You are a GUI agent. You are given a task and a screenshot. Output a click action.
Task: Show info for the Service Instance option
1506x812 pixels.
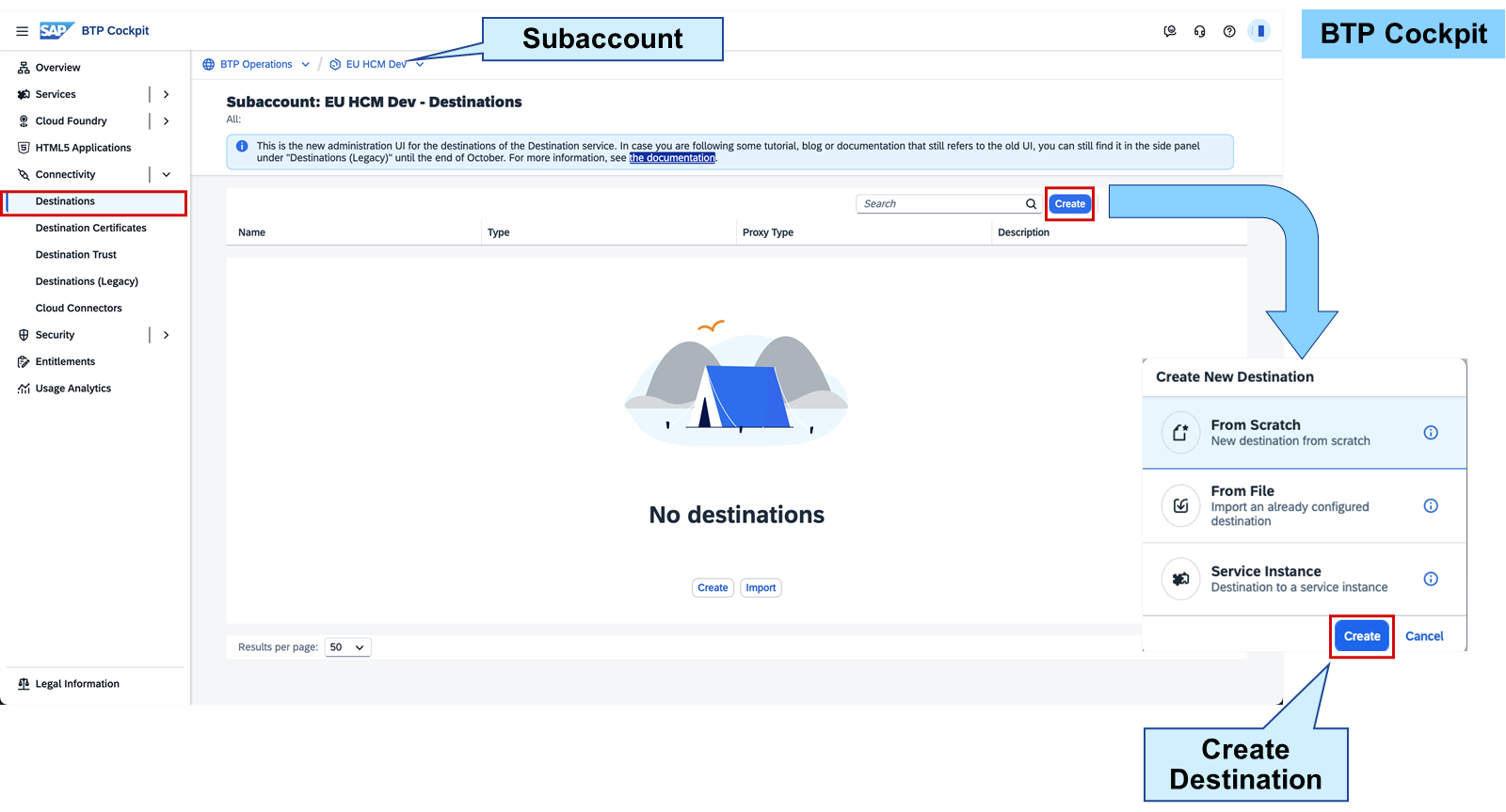1431,579
